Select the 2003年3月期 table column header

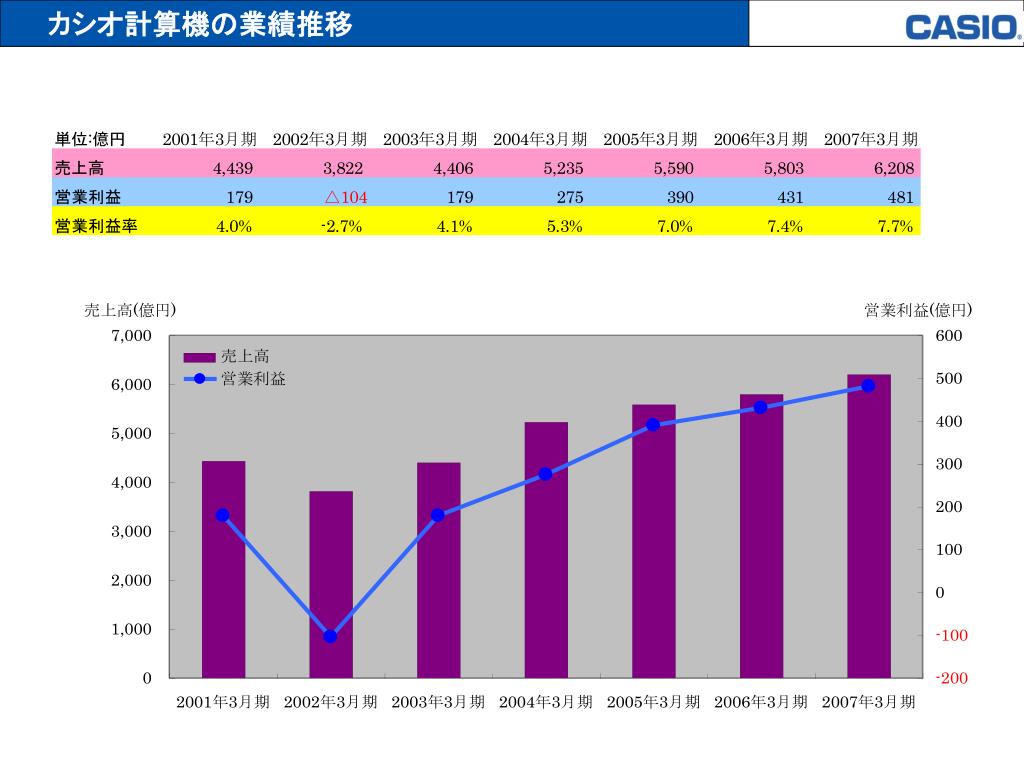pos(430,139)
